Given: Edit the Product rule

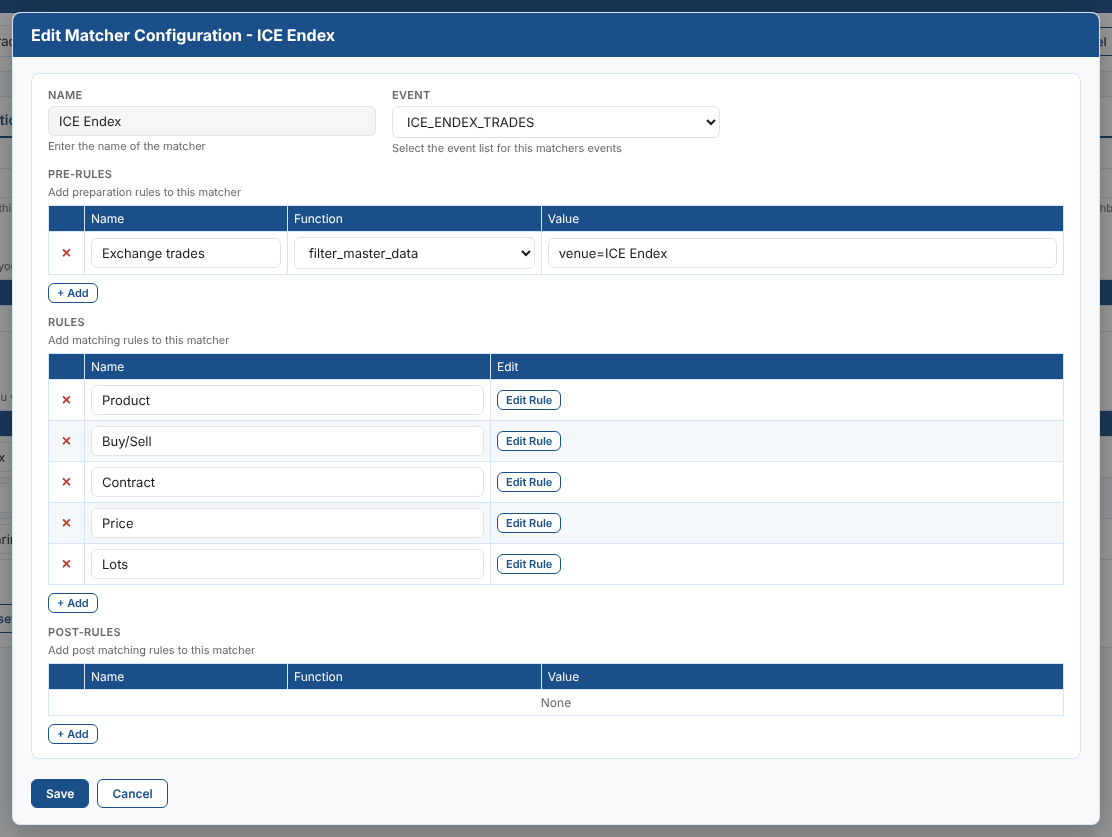Looking at the screenshot, I should tap(528, 400).
